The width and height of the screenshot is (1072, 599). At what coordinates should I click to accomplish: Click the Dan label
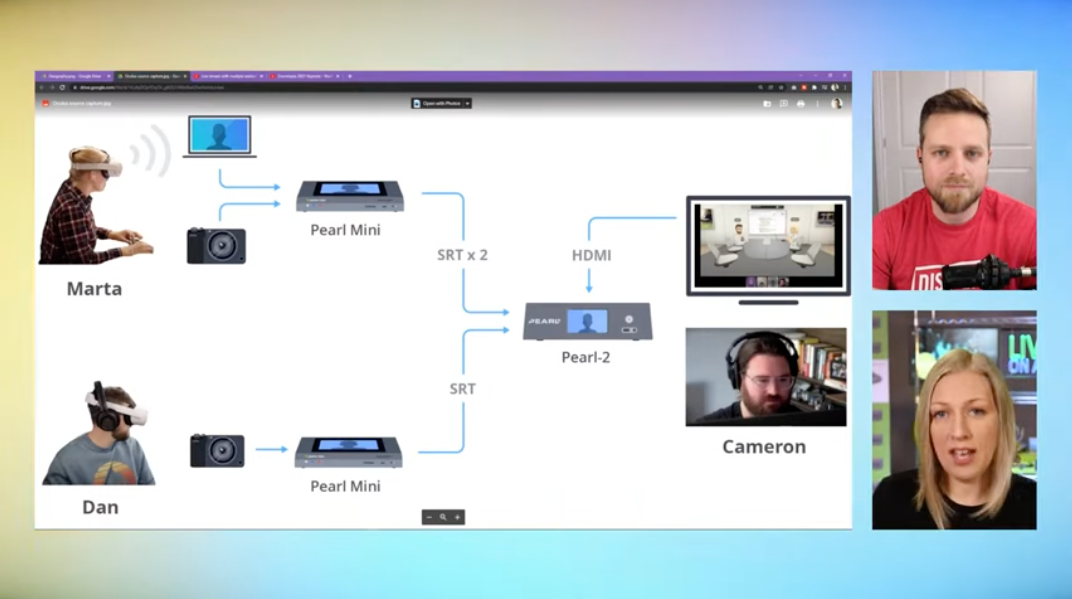tap(100, 507)
